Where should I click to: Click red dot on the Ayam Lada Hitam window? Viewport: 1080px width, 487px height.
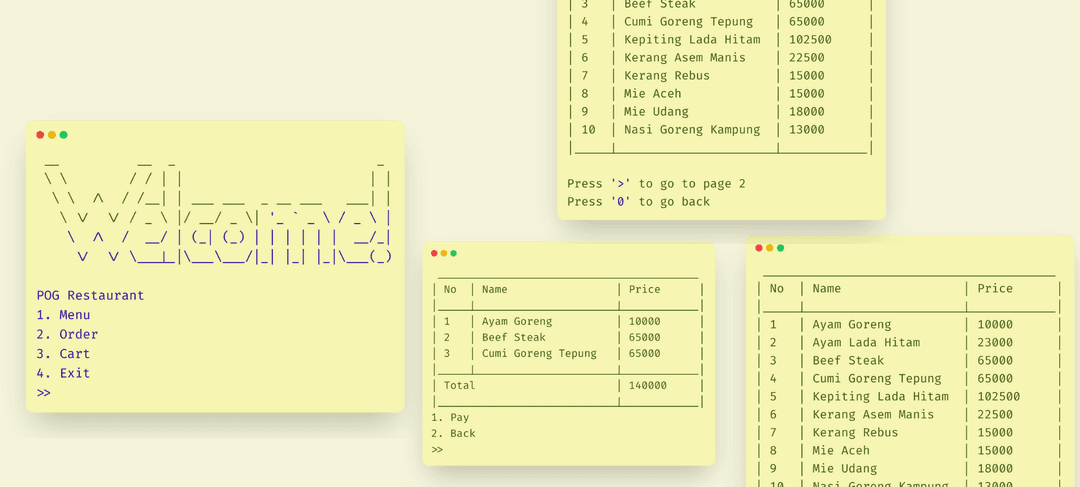(x=758, y=248)
